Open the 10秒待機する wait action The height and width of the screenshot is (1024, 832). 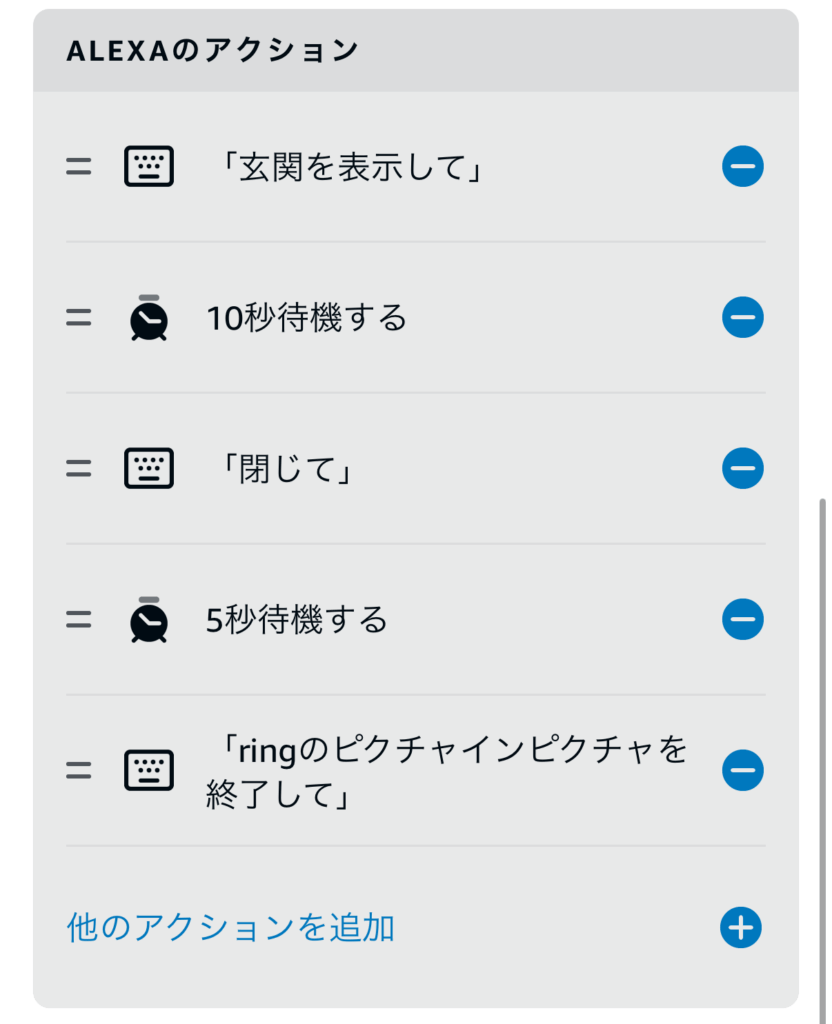tap(307, 318)
